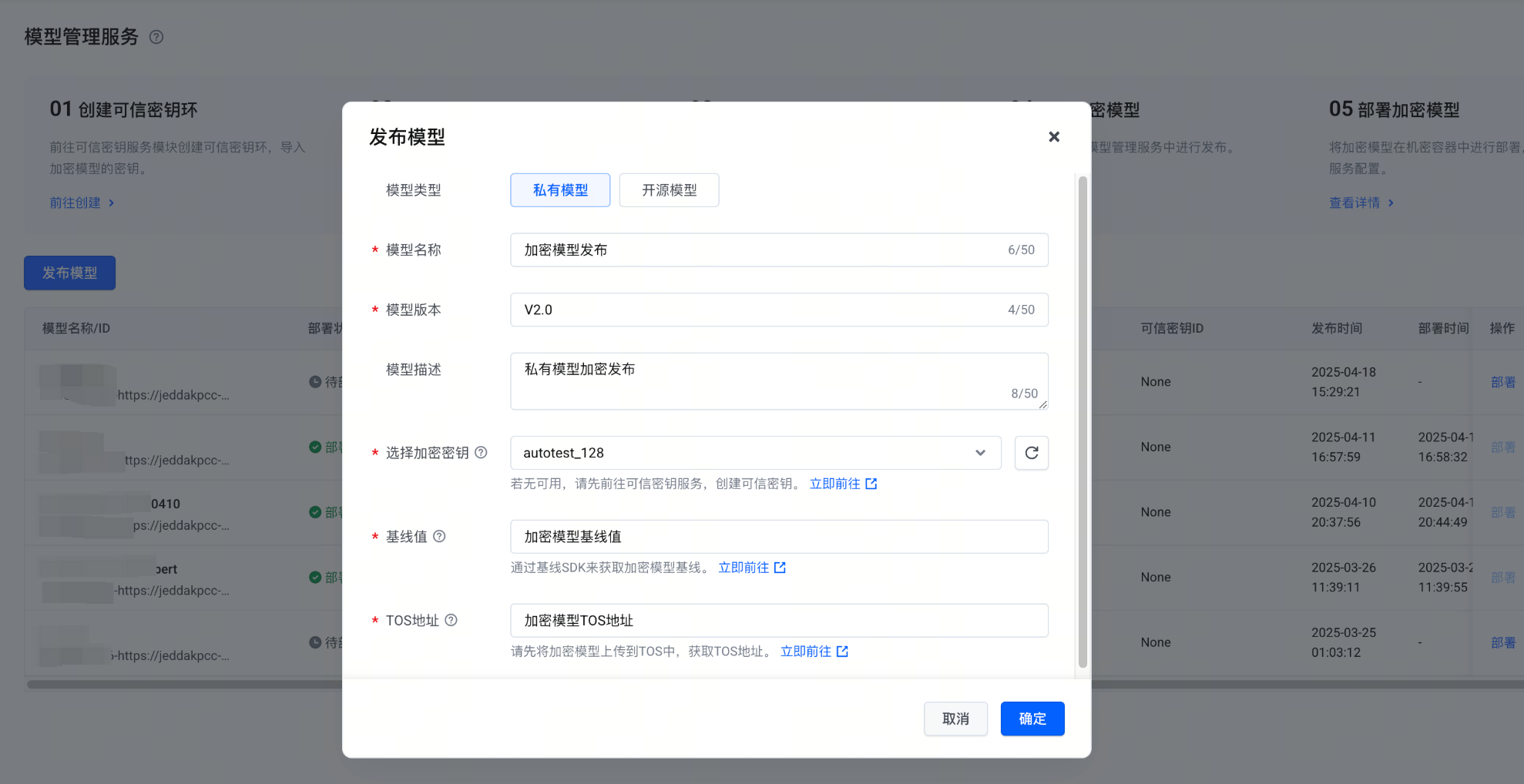This screenshot has width=1524, height=784.
Task: Click the 模型版本 input field
Action: tap(779, 310)
